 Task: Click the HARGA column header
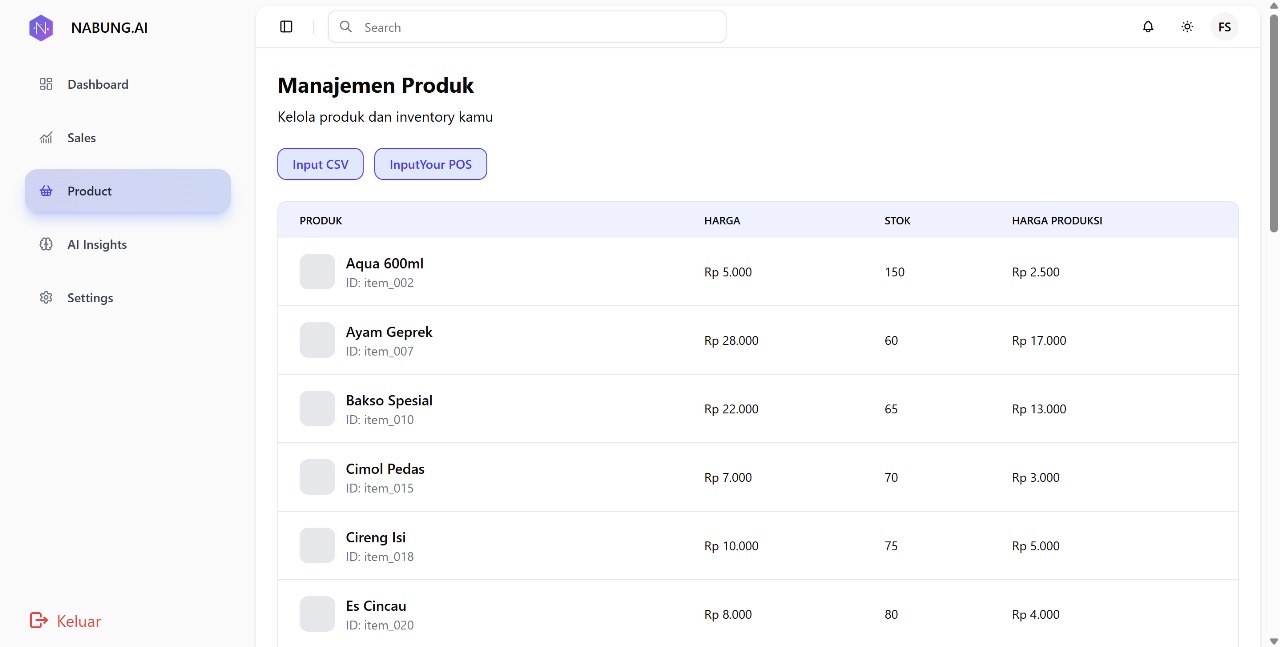[722, 220]
